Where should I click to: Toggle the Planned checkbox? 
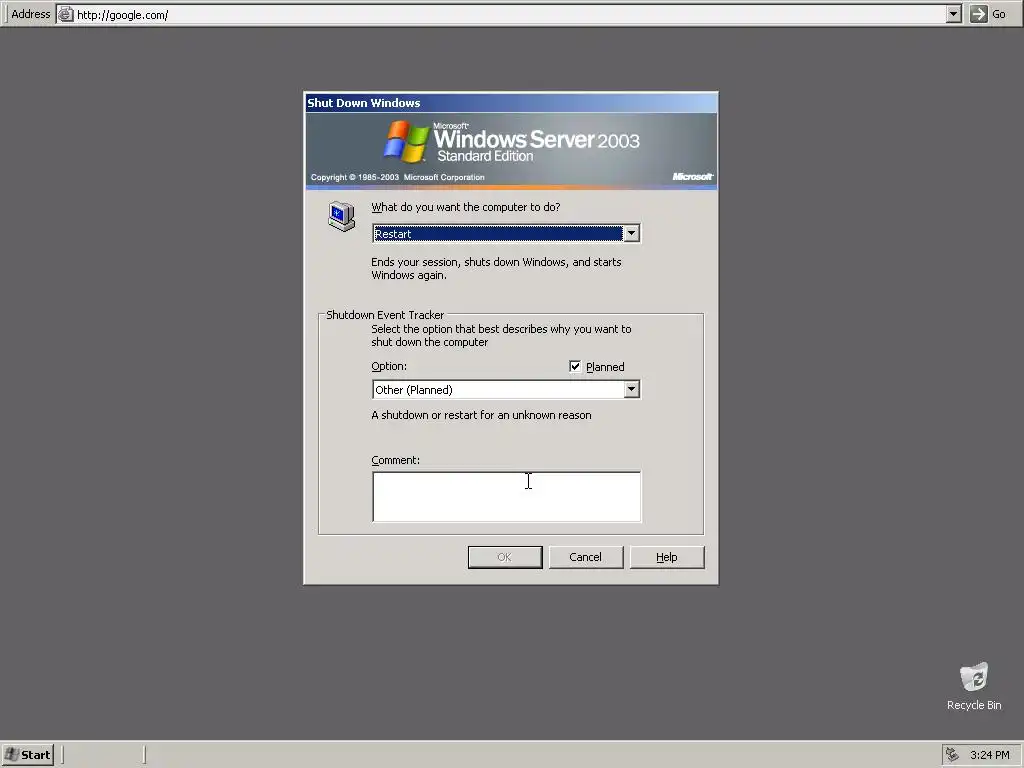point(575,366)
